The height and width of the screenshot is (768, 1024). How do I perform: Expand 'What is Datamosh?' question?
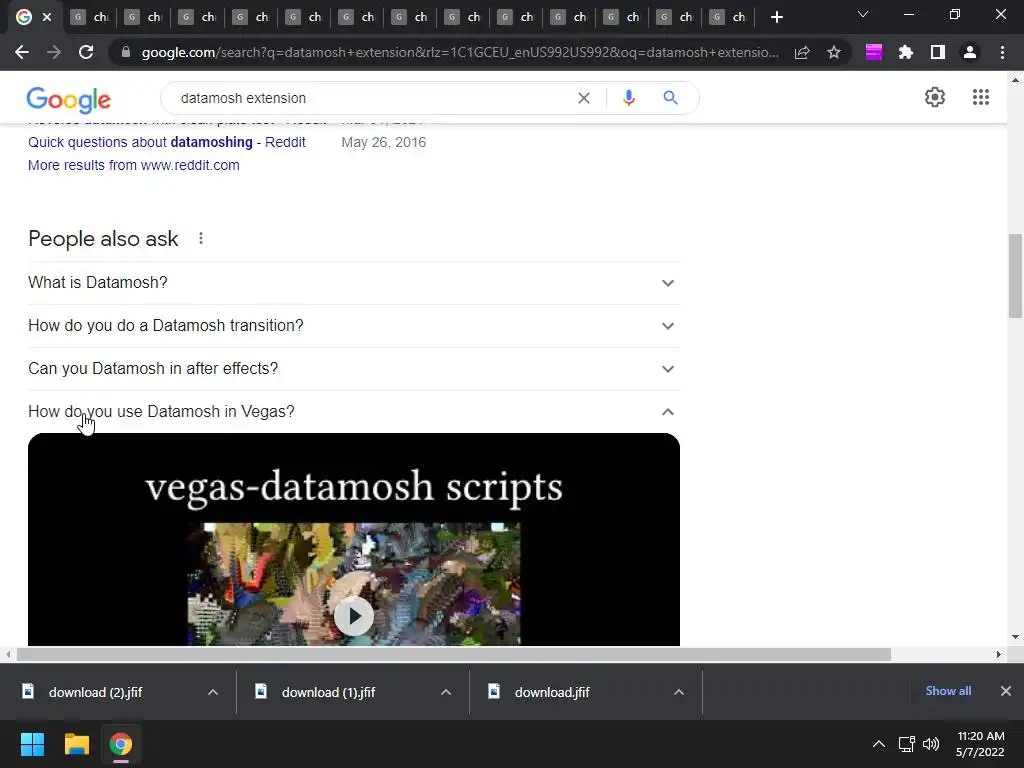pyautogui.click(x=354, y=283)
